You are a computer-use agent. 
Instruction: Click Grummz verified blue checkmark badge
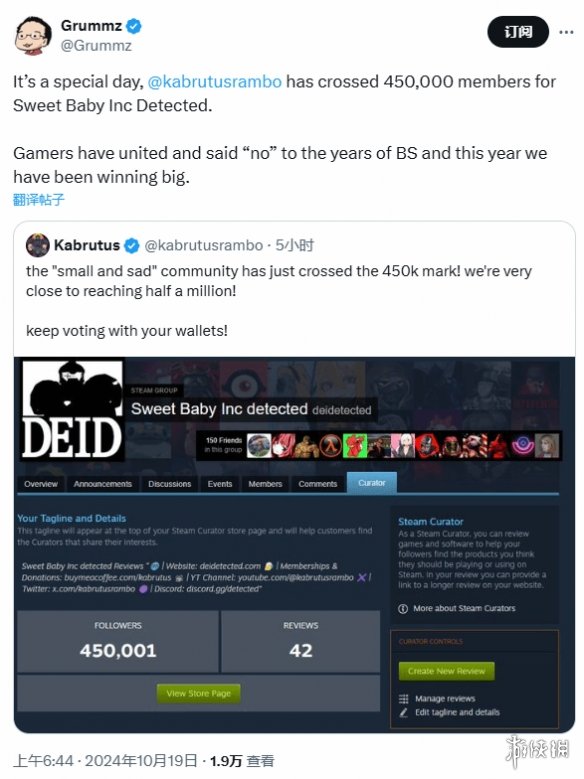pyautogui.click(x=133, y=26)
